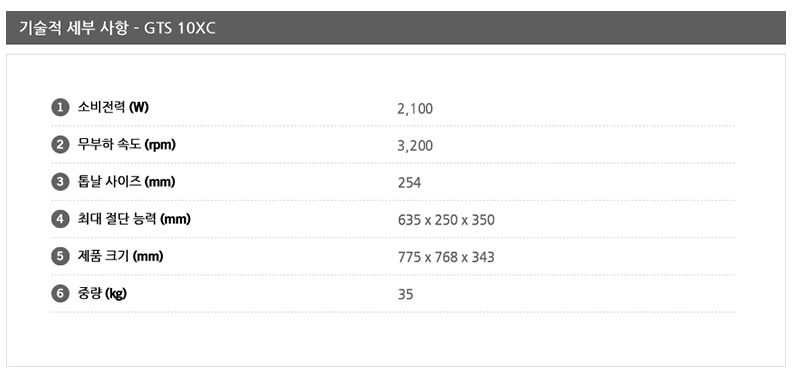
Task: Select the 톱날 사이즈 (mm) label
Action: click(126, 182)
